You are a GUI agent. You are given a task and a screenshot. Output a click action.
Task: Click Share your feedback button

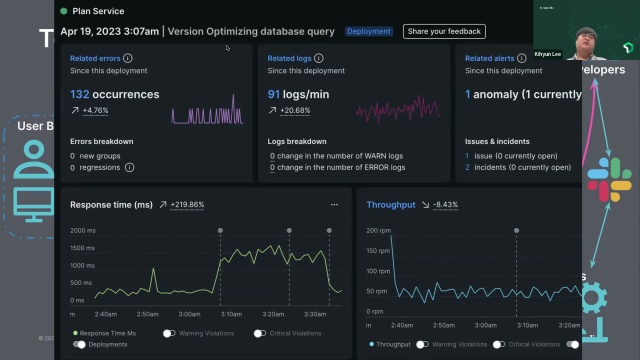pyautogui.click(x=444, y=31)
